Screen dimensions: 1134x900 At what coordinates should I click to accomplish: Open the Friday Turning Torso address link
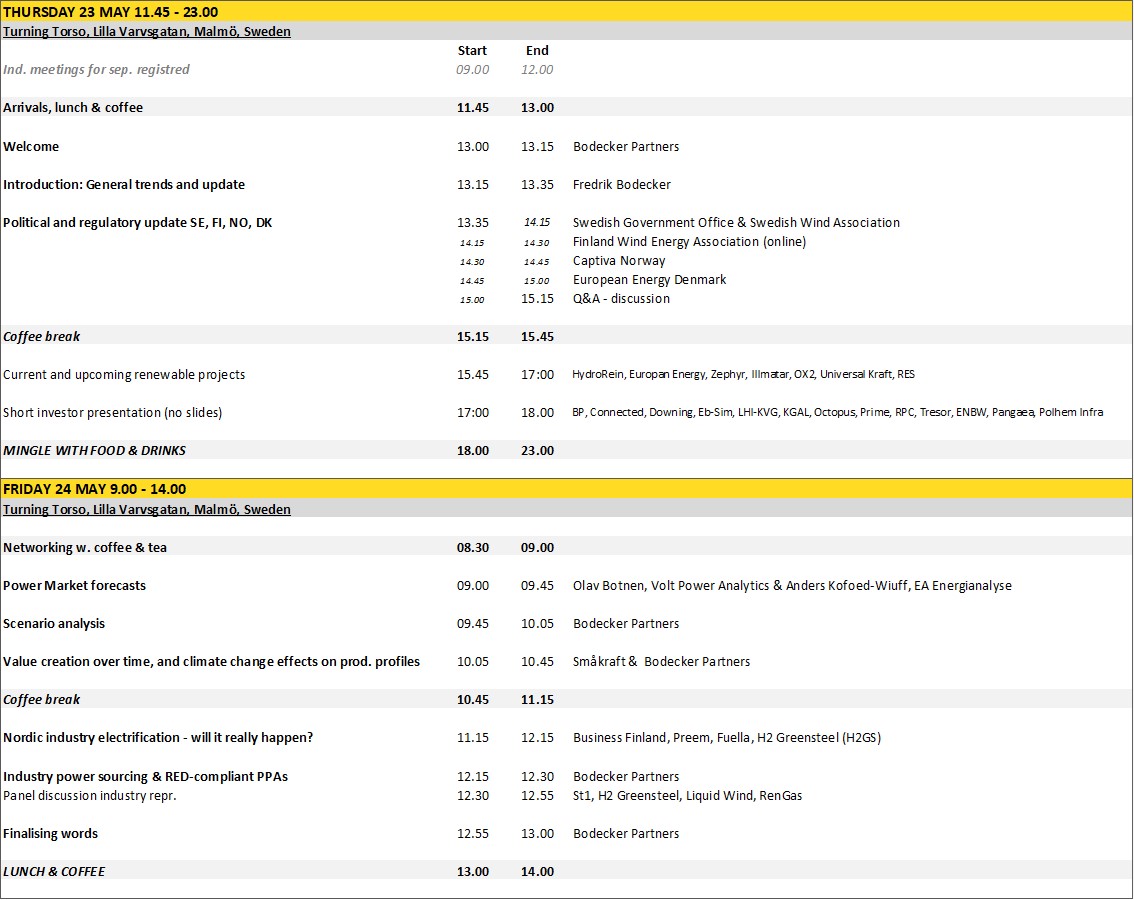click(x=147, y=509)
